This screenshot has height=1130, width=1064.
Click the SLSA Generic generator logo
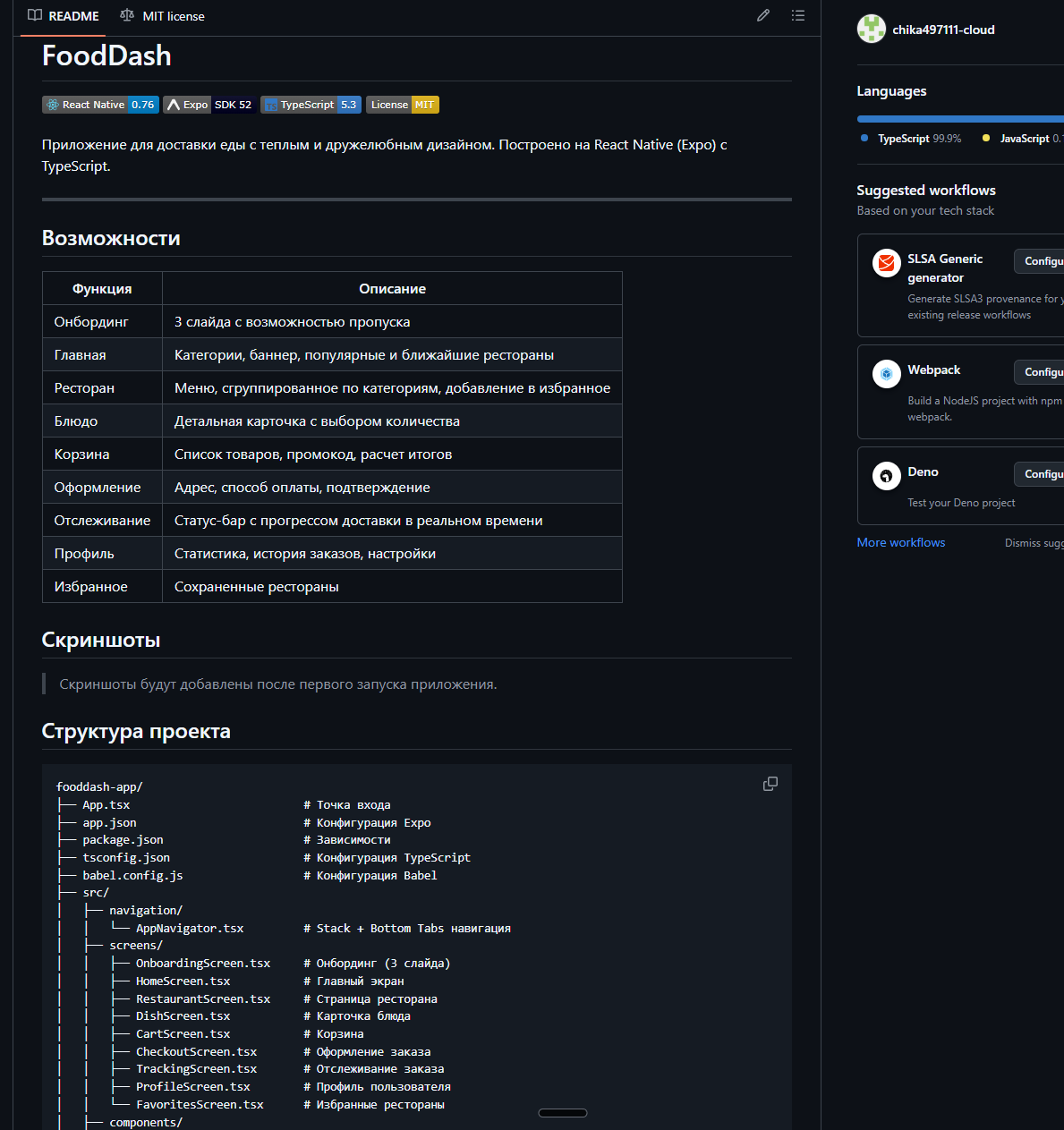pyautogui.click(x=886, y=263)
